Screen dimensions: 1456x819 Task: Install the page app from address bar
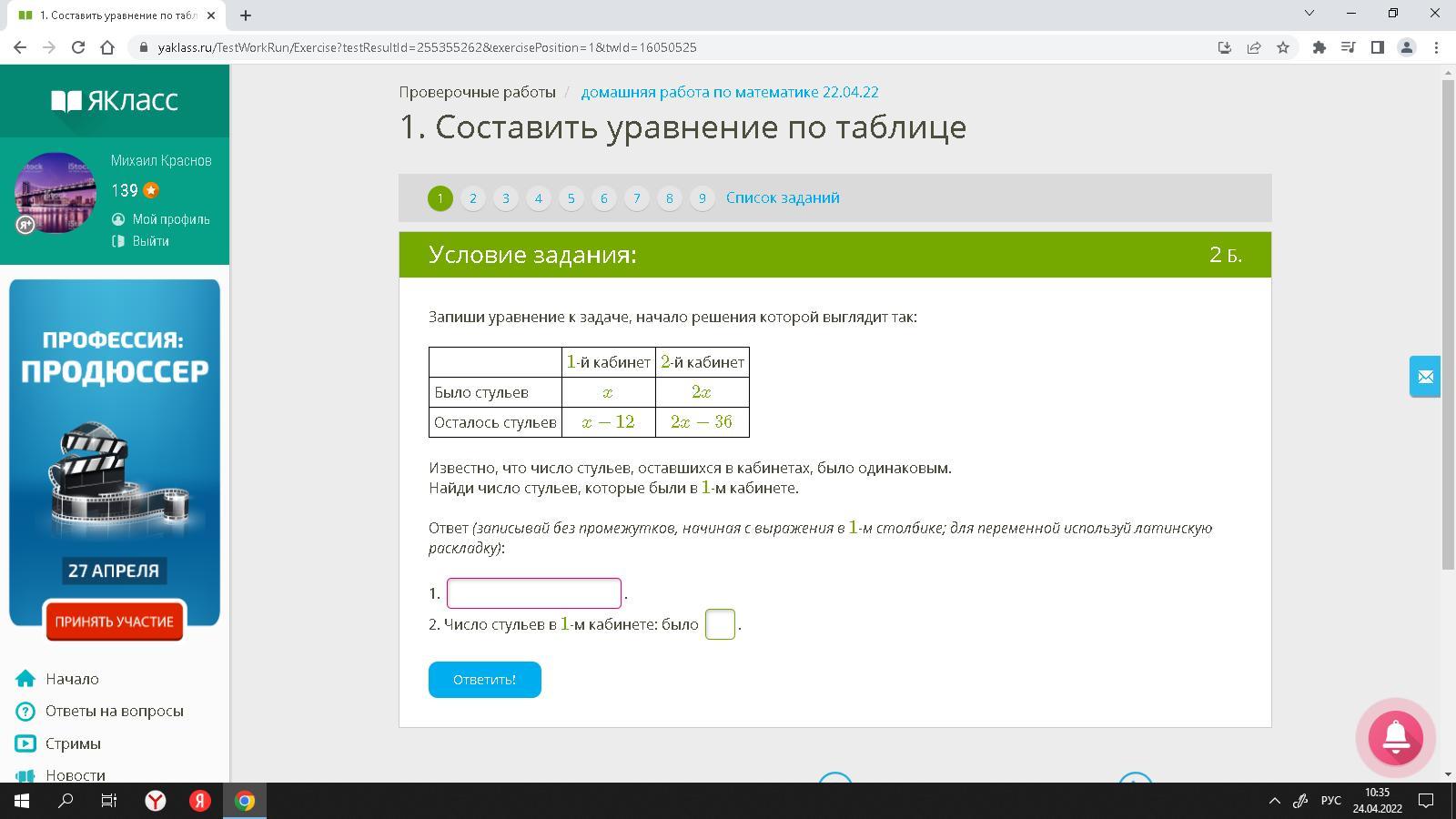(1225, 47)
